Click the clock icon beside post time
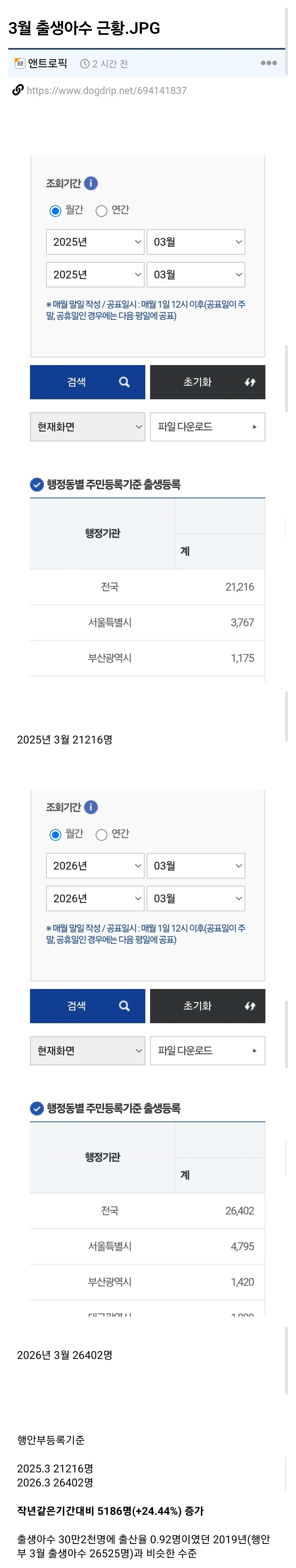296x1568 pixels. (85, 64)
